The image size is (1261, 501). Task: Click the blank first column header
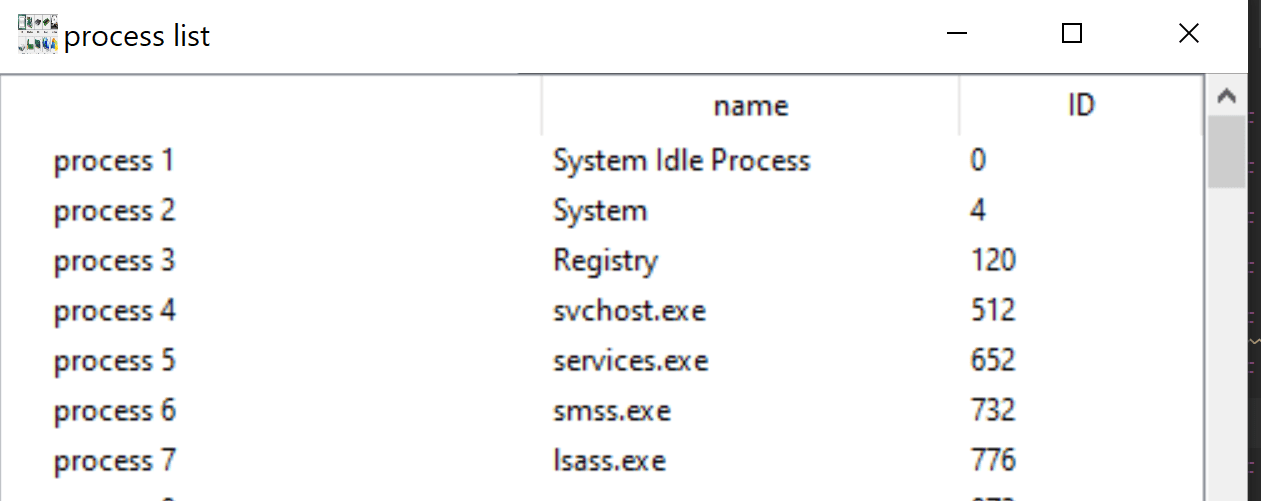(x=271, y=106)
